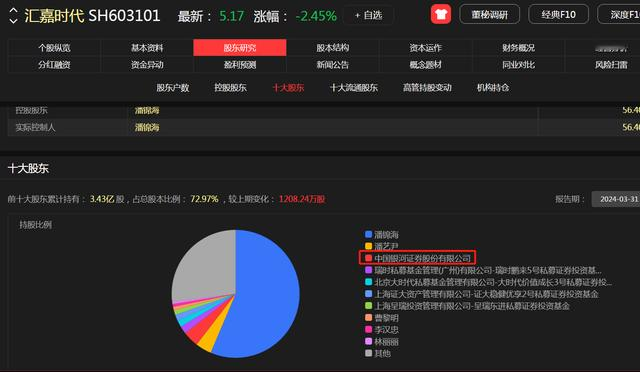The height and width of the screenshot is (372, 640).
Task: Open 经典F10 view
Action: pyautogui.click(x=558, y=15)
